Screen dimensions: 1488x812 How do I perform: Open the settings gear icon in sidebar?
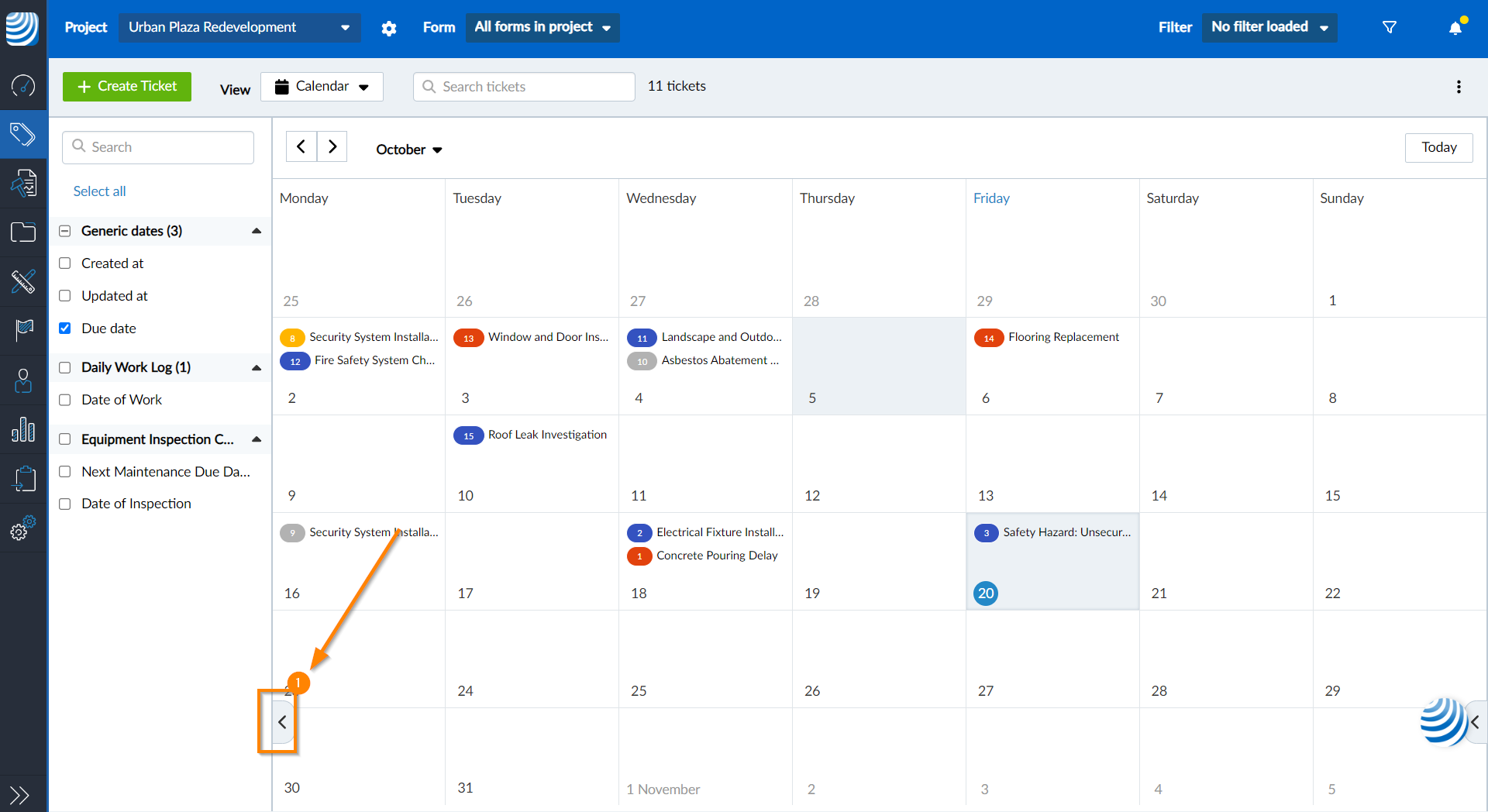21,530
